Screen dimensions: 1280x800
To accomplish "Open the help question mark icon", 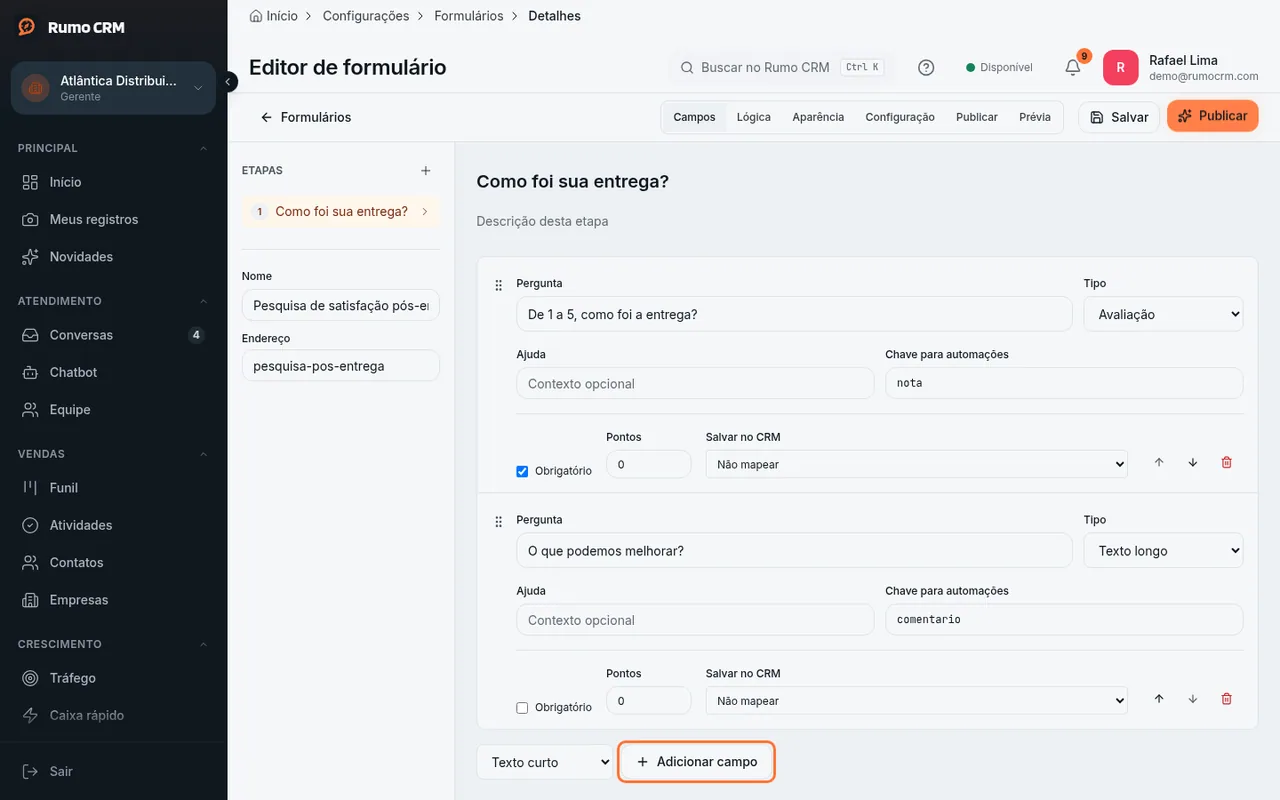I will pos(926,67).
